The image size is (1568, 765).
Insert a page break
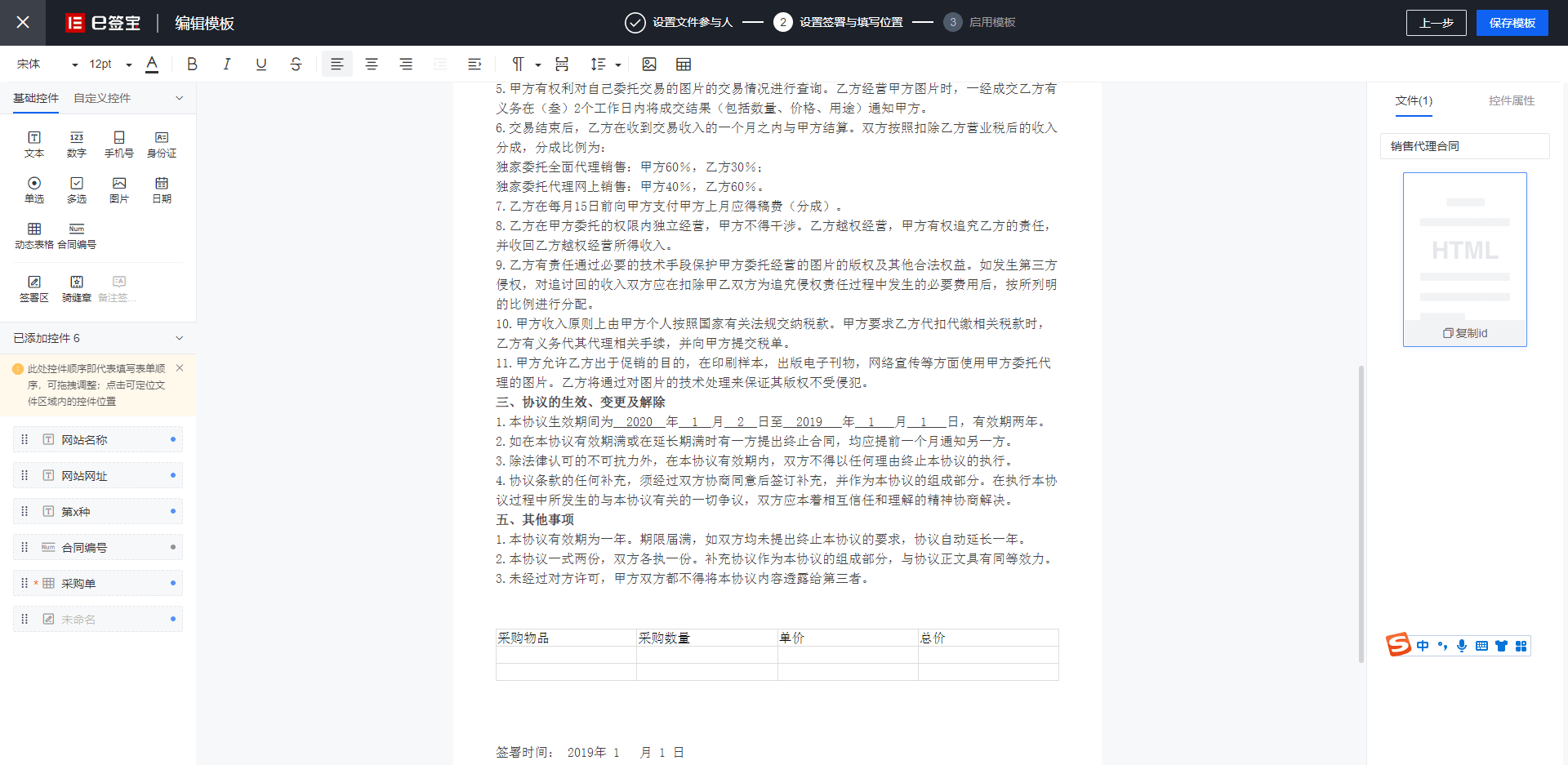562,64
